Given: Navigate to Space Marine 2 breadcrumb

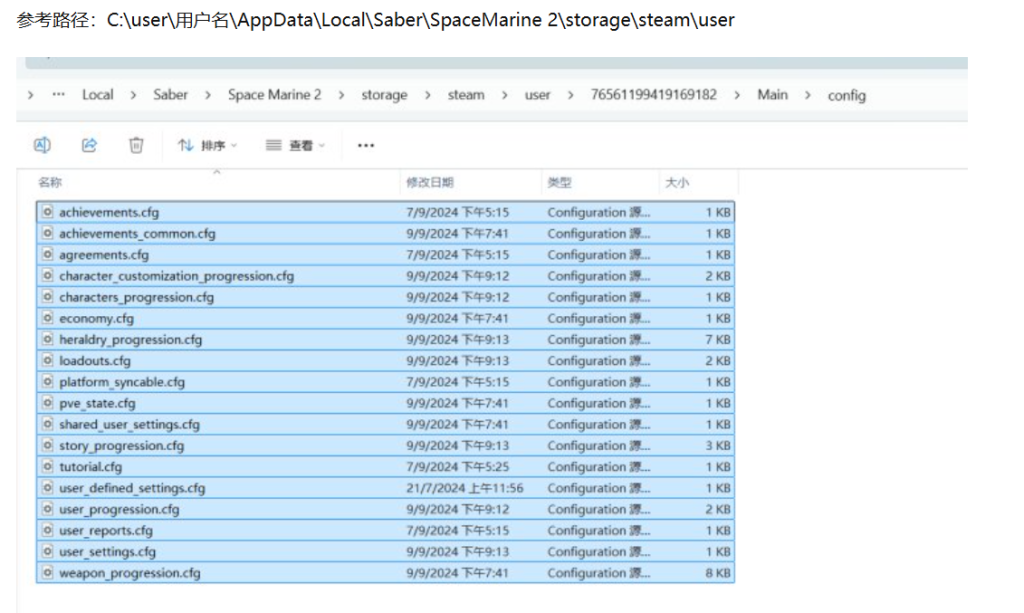Looking at the screenshot, I should point(274,95).
